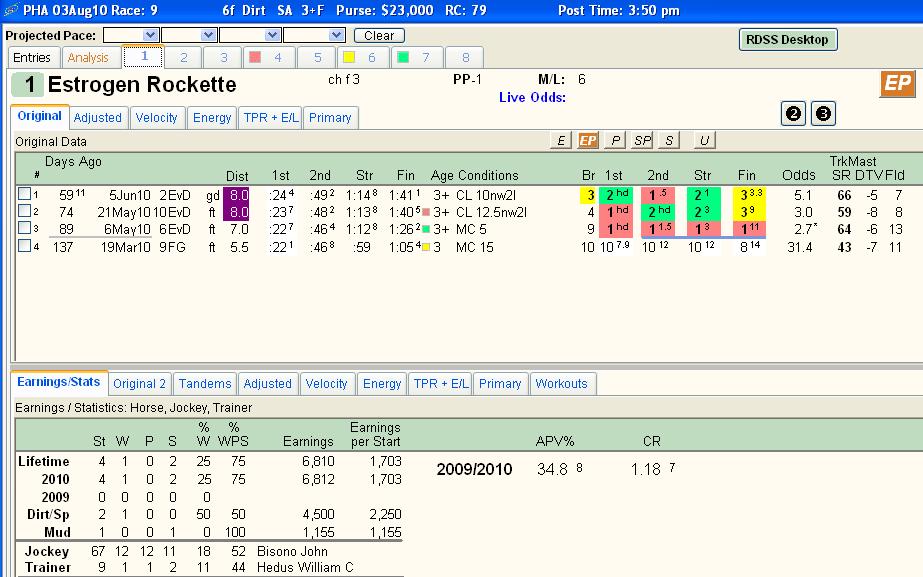
Task: Click jockey name Bisono John
Action: pyautogui.click(x=293, y=552)
